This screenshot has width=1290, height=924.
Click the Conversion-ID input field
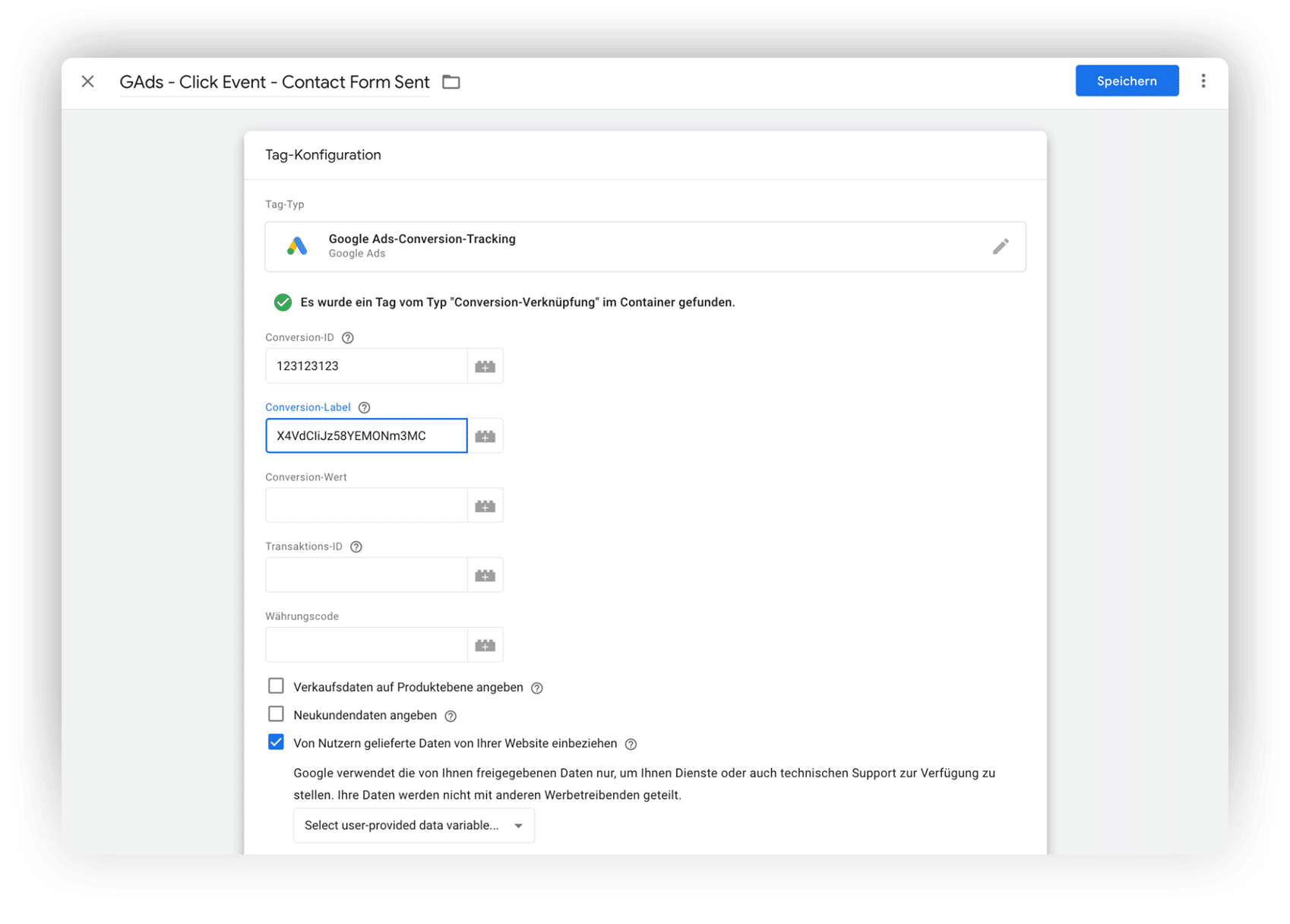coord(366,366)
